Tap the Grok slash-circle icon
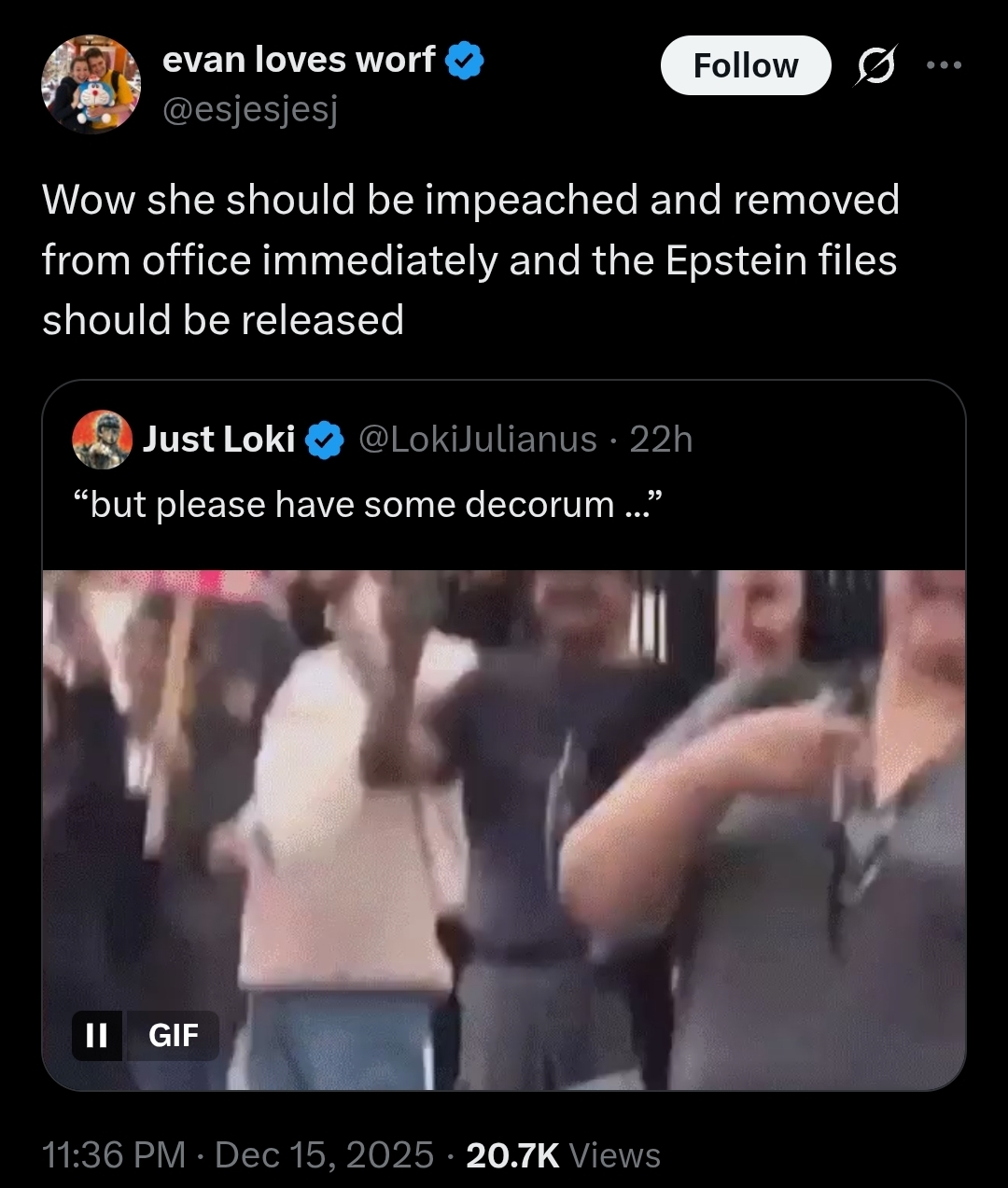1008x1188 pixels. coord(875,66)
